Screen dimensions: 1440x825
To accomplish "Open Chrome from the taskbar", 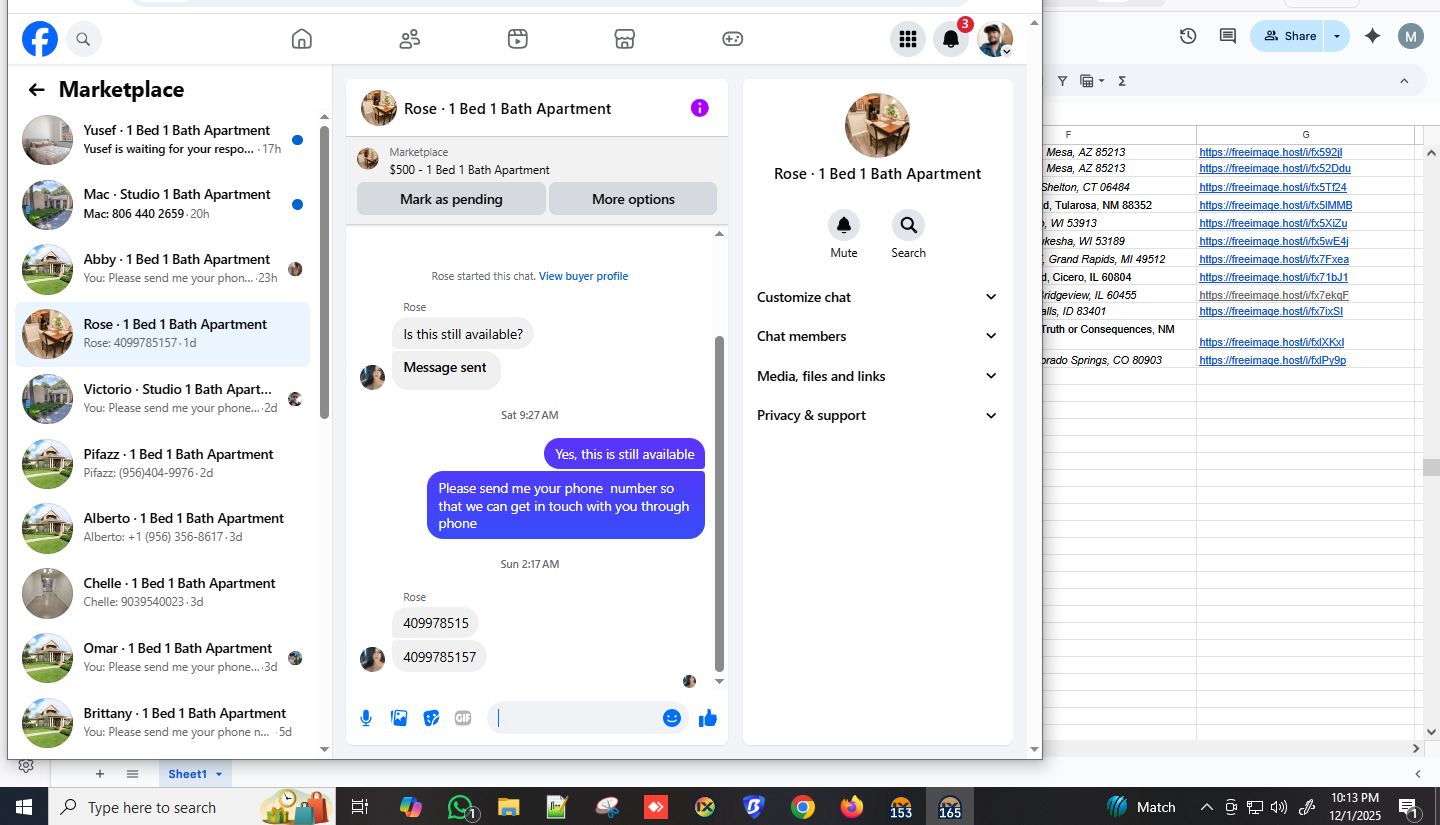I will pos(803,807).
